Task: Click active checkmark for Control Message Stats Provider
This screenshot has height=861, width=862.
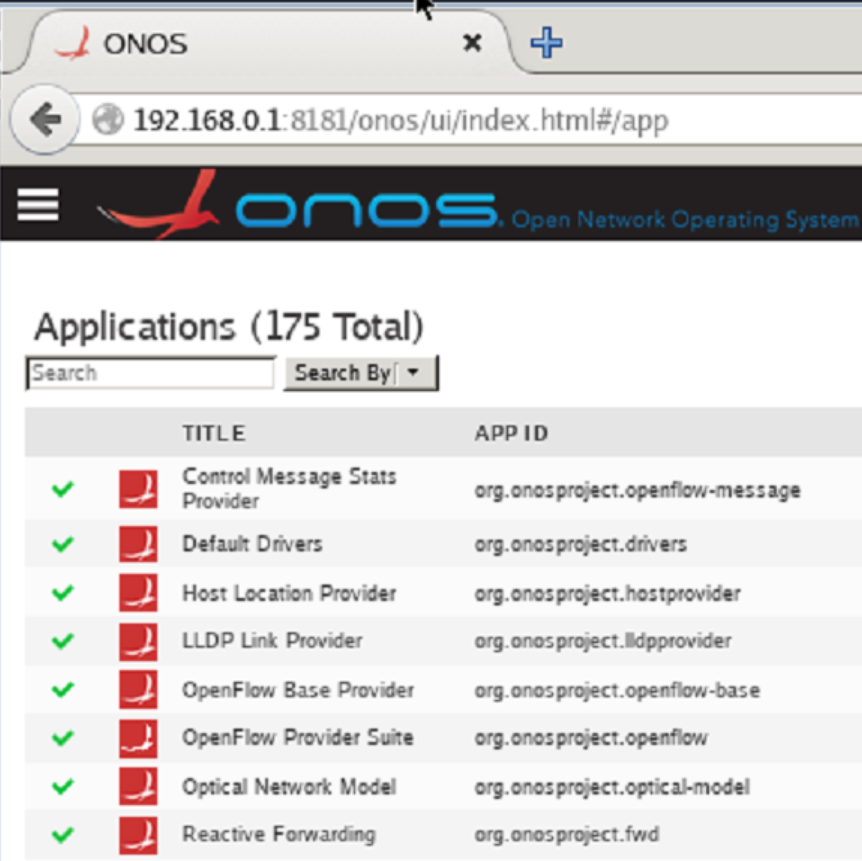Action: pos(63,488)
